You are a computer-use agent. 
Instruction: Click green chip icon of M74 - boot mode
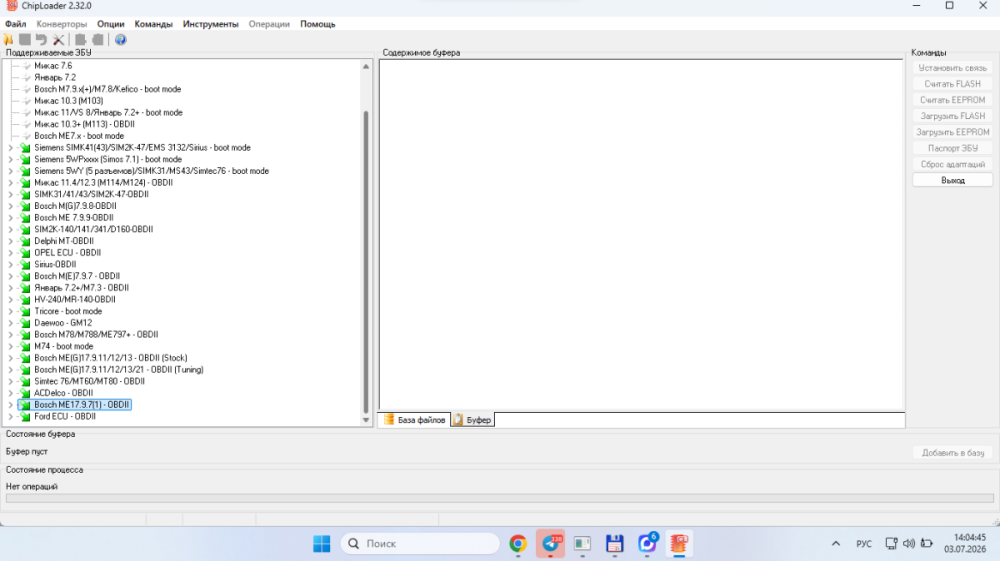pyautogui.click(x=26, y=346)
